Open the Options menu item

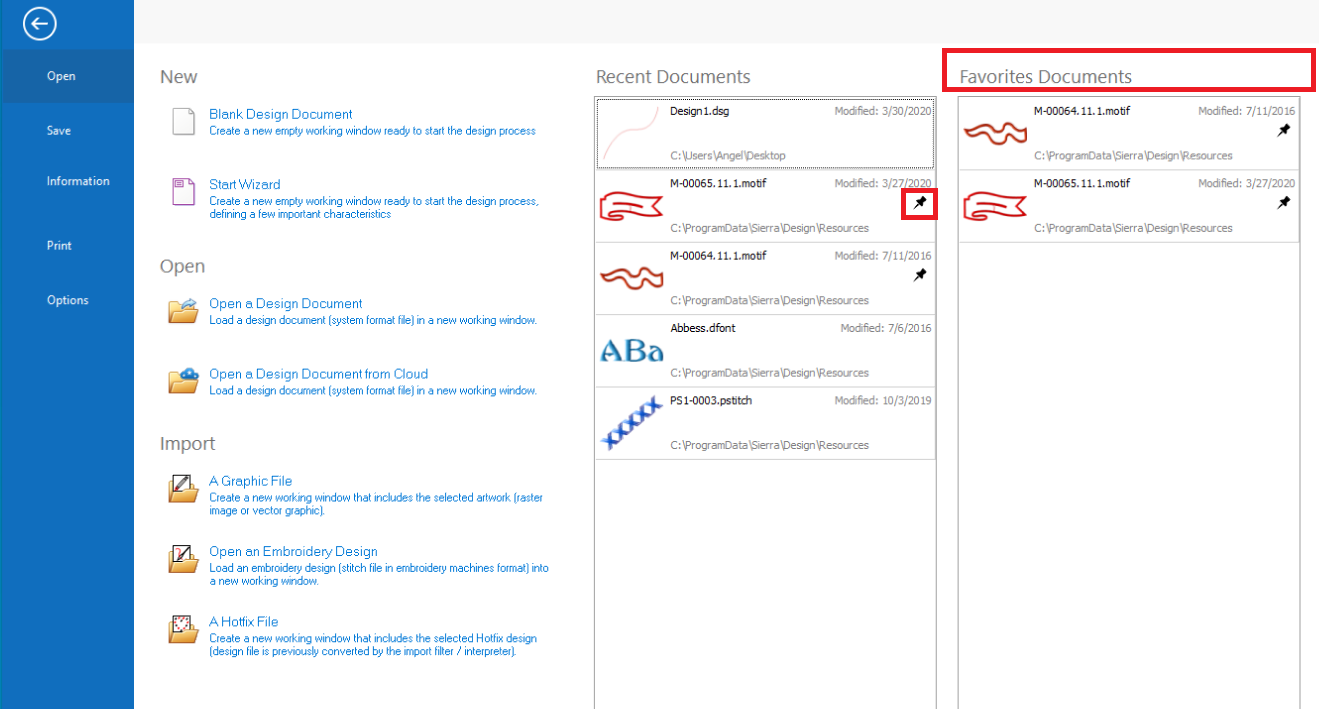tap(67, 300)
